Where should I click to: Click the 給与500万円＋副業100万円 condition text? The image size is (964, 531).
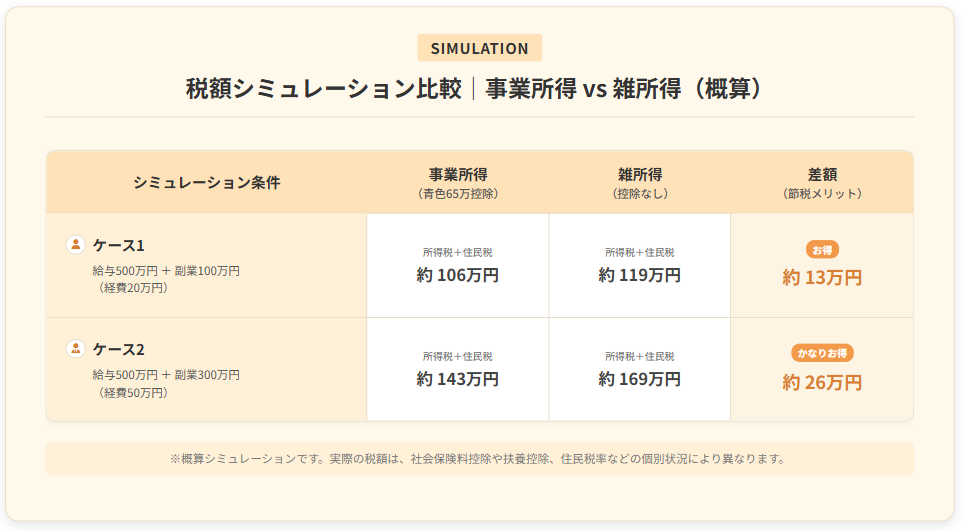coord(166,271)
